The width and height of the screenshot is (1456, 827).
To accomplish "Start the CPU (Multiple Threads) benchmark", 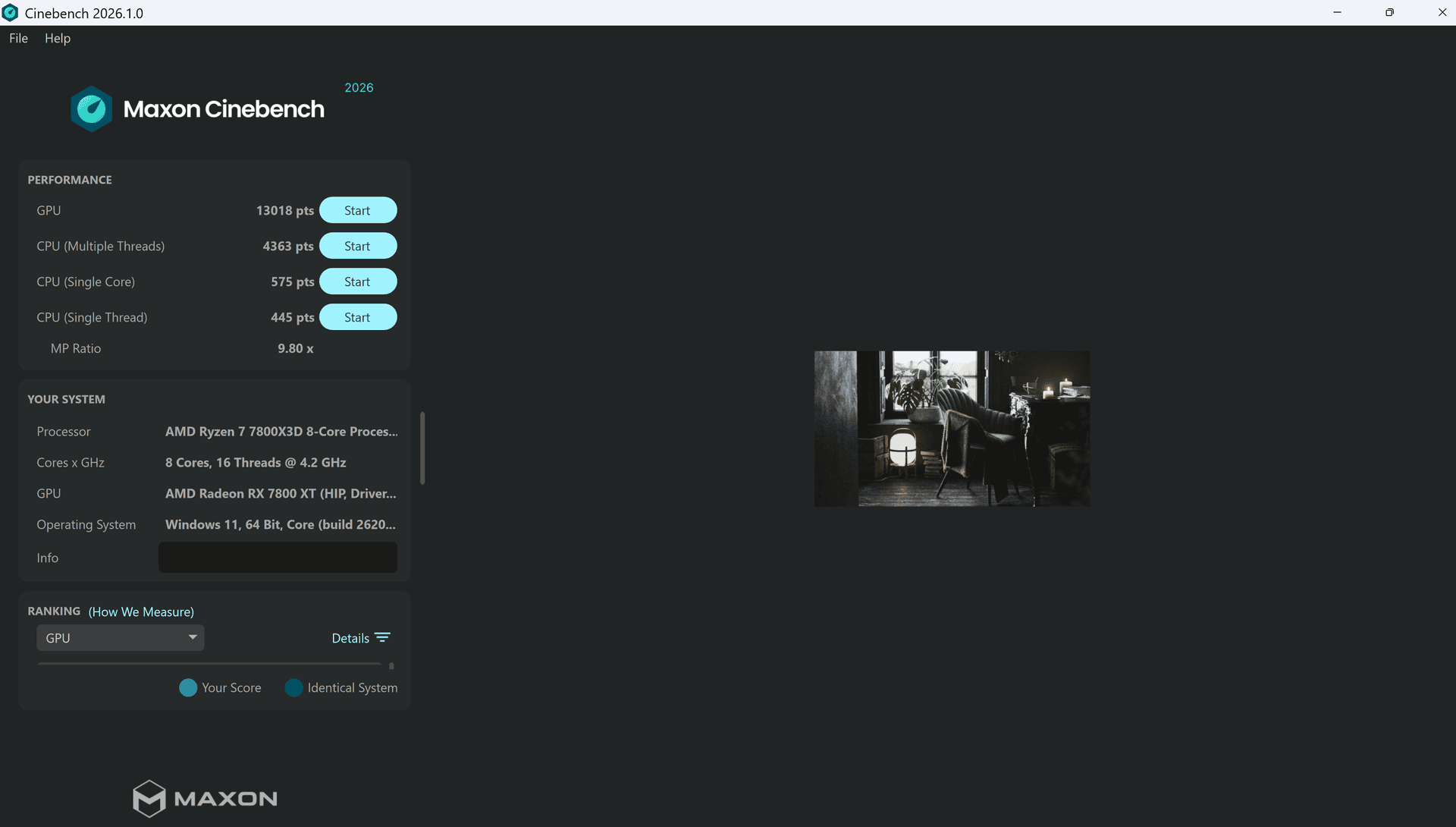I will click(x=358, y=246).
